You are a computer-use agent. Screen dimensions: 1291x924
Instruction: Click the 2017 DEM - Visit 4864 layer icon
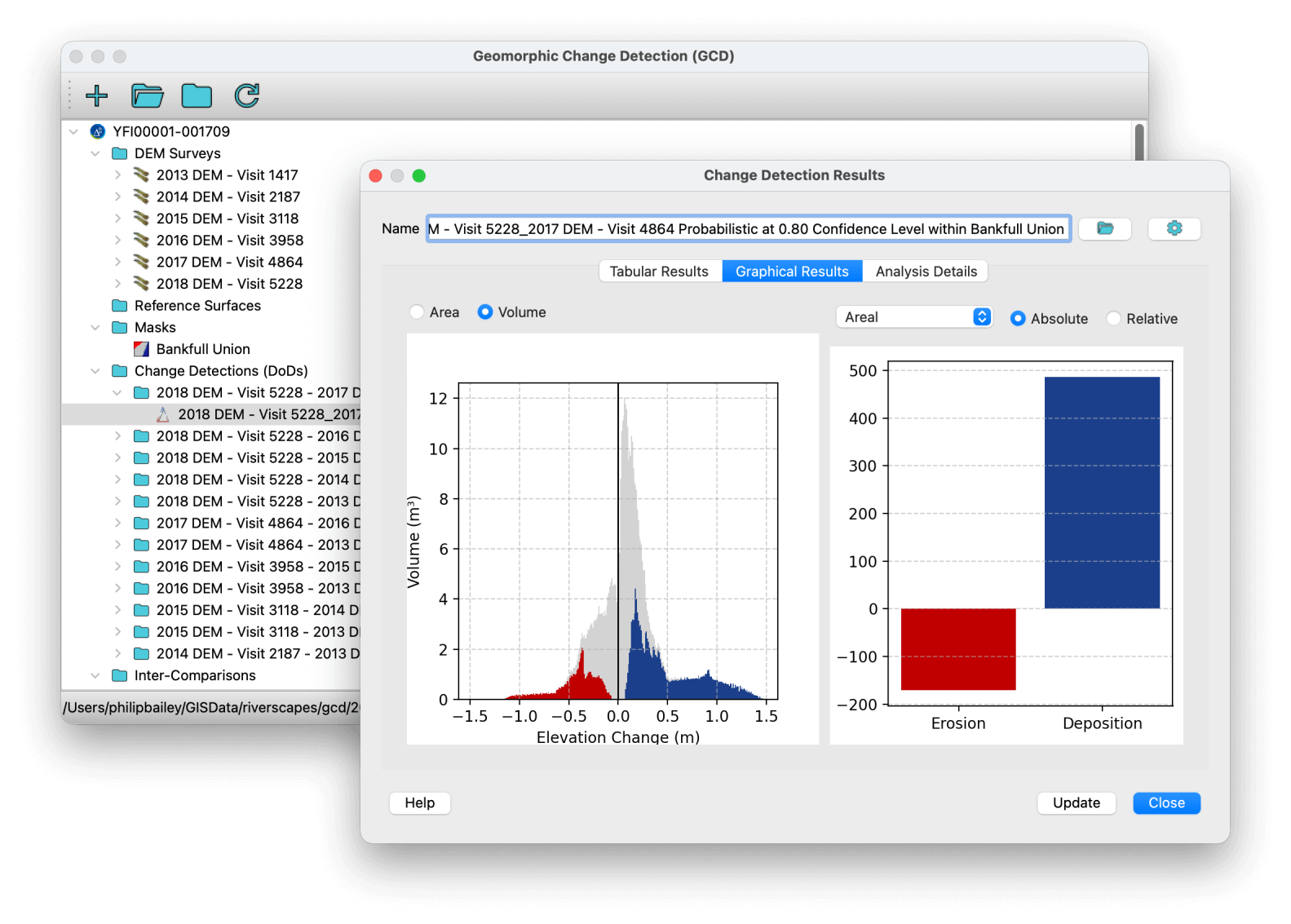(x=141, y=262)
